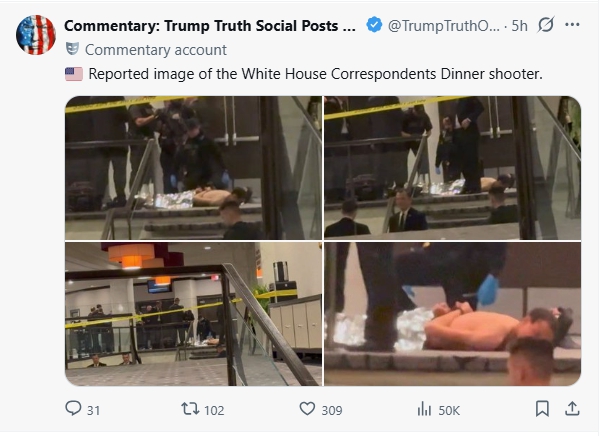Open view analytics bar chart icon
Viewport: 609px width, 436px height.
pyautogui.click(x=424, y=409)
